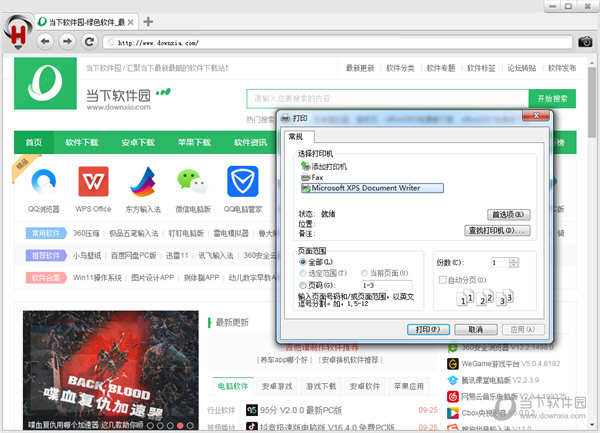
Task: Click 软件分类 top link
Action: [x=400, y=68]
